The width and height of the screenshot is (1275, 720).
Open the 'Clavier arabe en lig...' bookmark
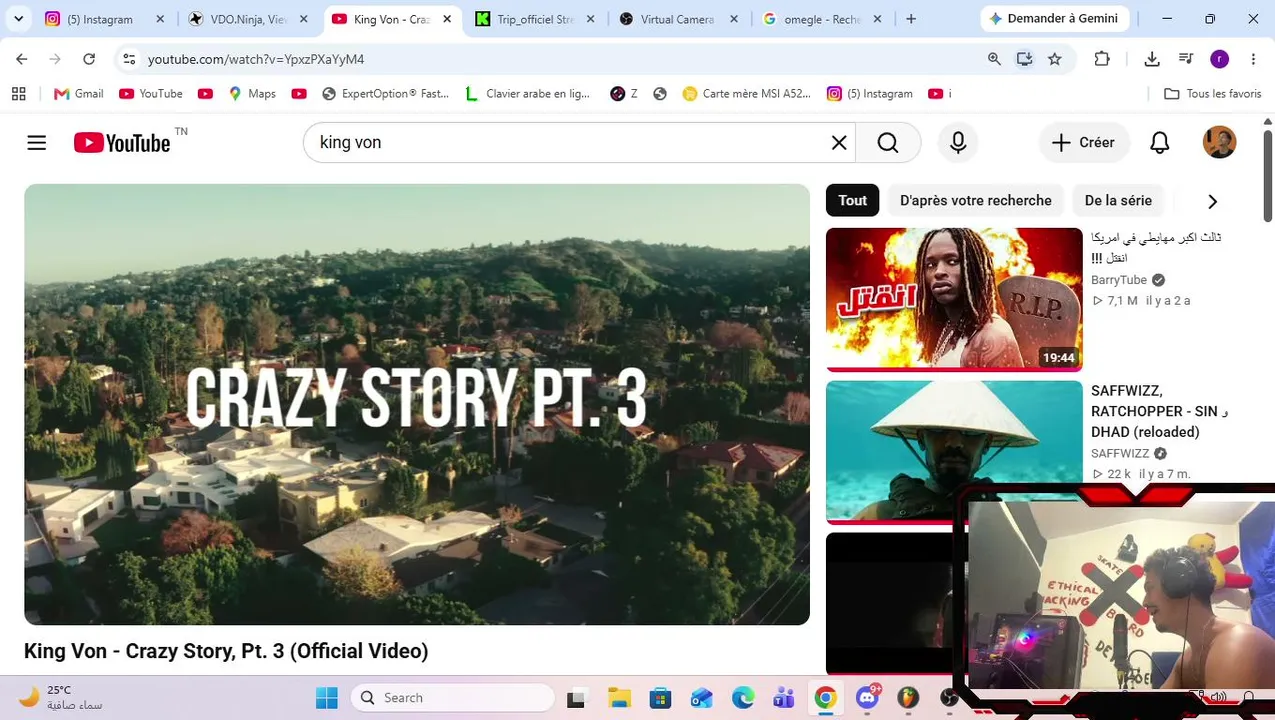pyautogui.click(x=528, y=94)
